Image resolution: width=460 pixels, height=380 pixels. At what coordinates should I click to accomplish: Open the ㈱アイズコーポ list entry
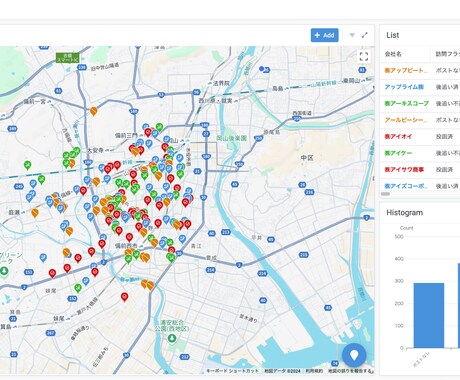pos(406,186)
